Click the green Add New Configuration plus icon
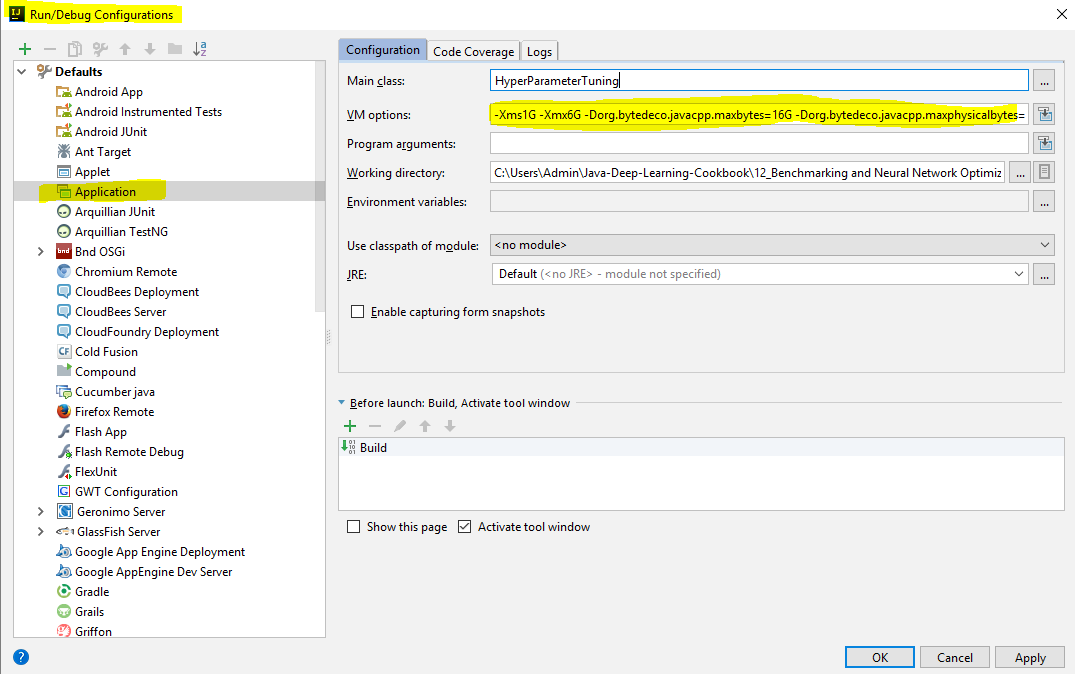 coord(25,49)
